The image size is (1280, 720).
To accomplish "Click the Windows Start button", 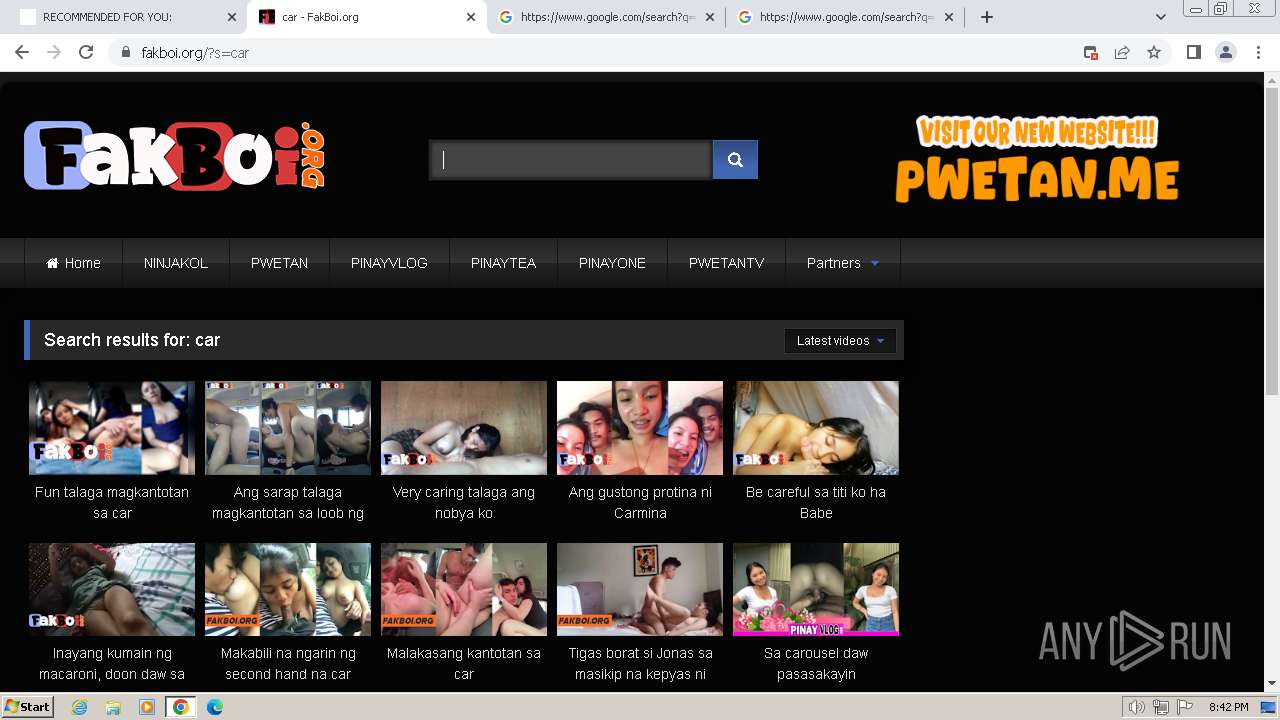I will point(28,707).
